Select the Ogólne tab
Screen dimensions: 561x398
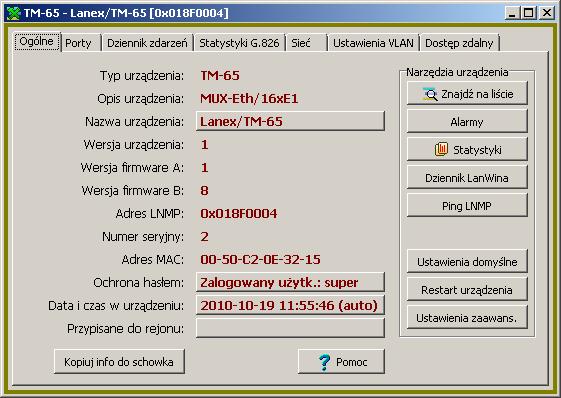point(36,42)
